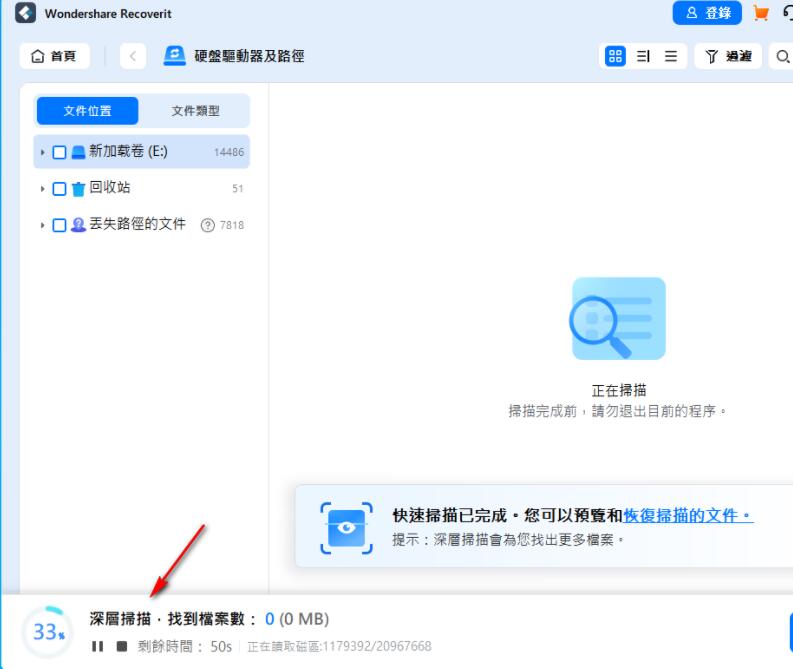Click the 丟失路徑的文件 person icon
Viewport: 793px width, 669px height.
(78, 225)
